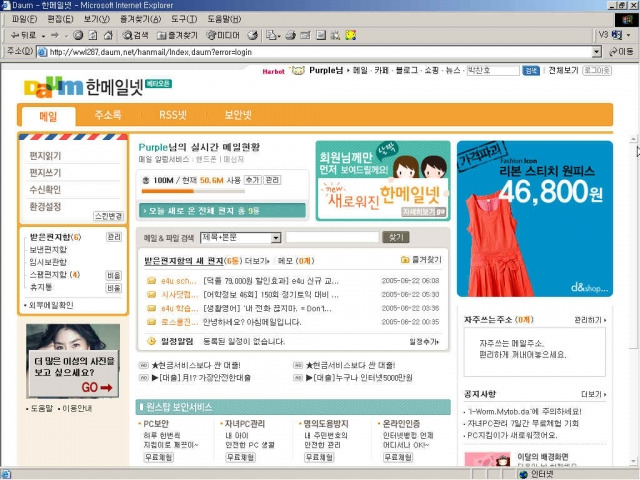Open the 보기(V) menu

click(97, 19)
